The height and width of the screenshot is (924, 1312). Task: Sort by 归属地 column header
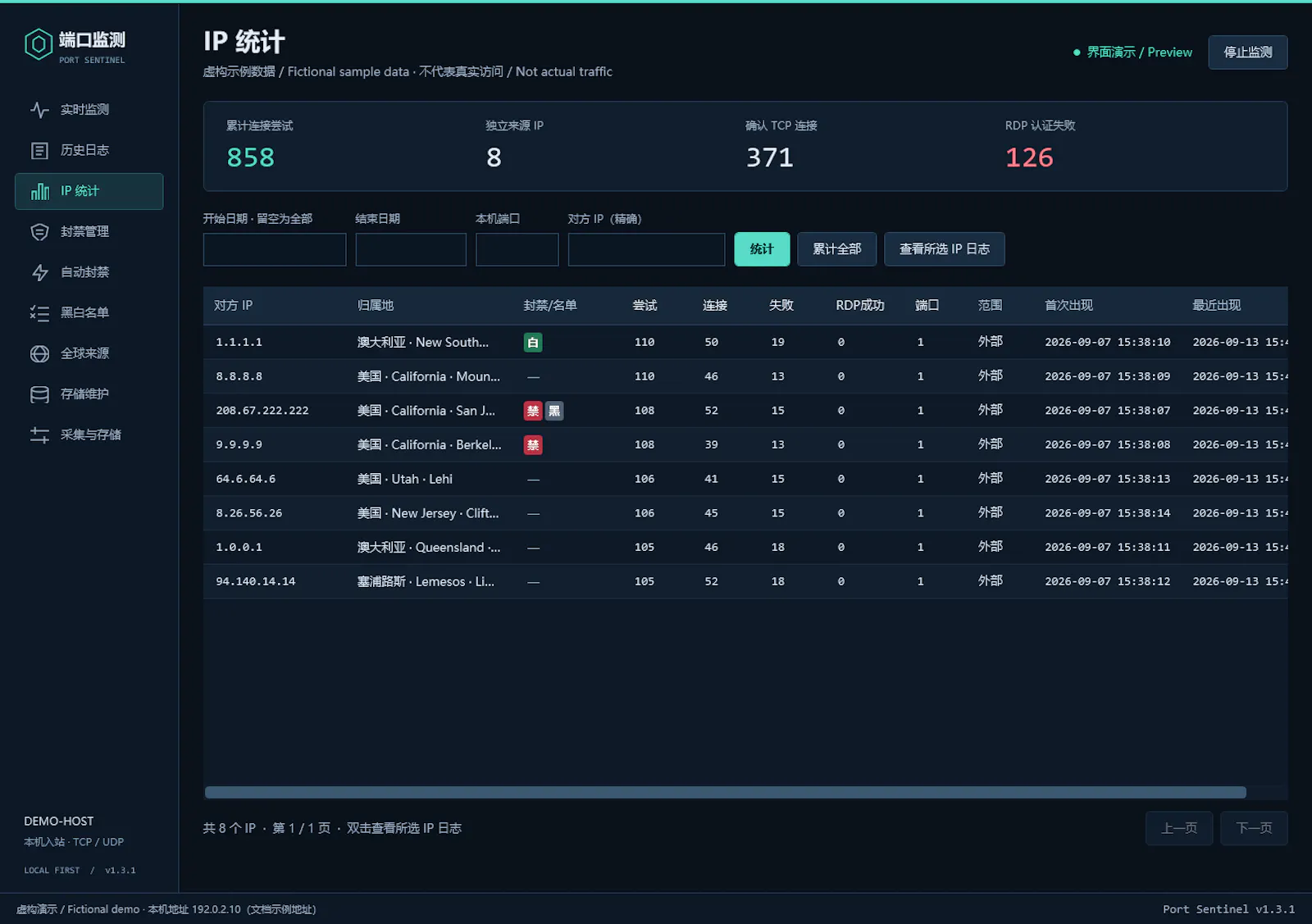pos(376,306)
